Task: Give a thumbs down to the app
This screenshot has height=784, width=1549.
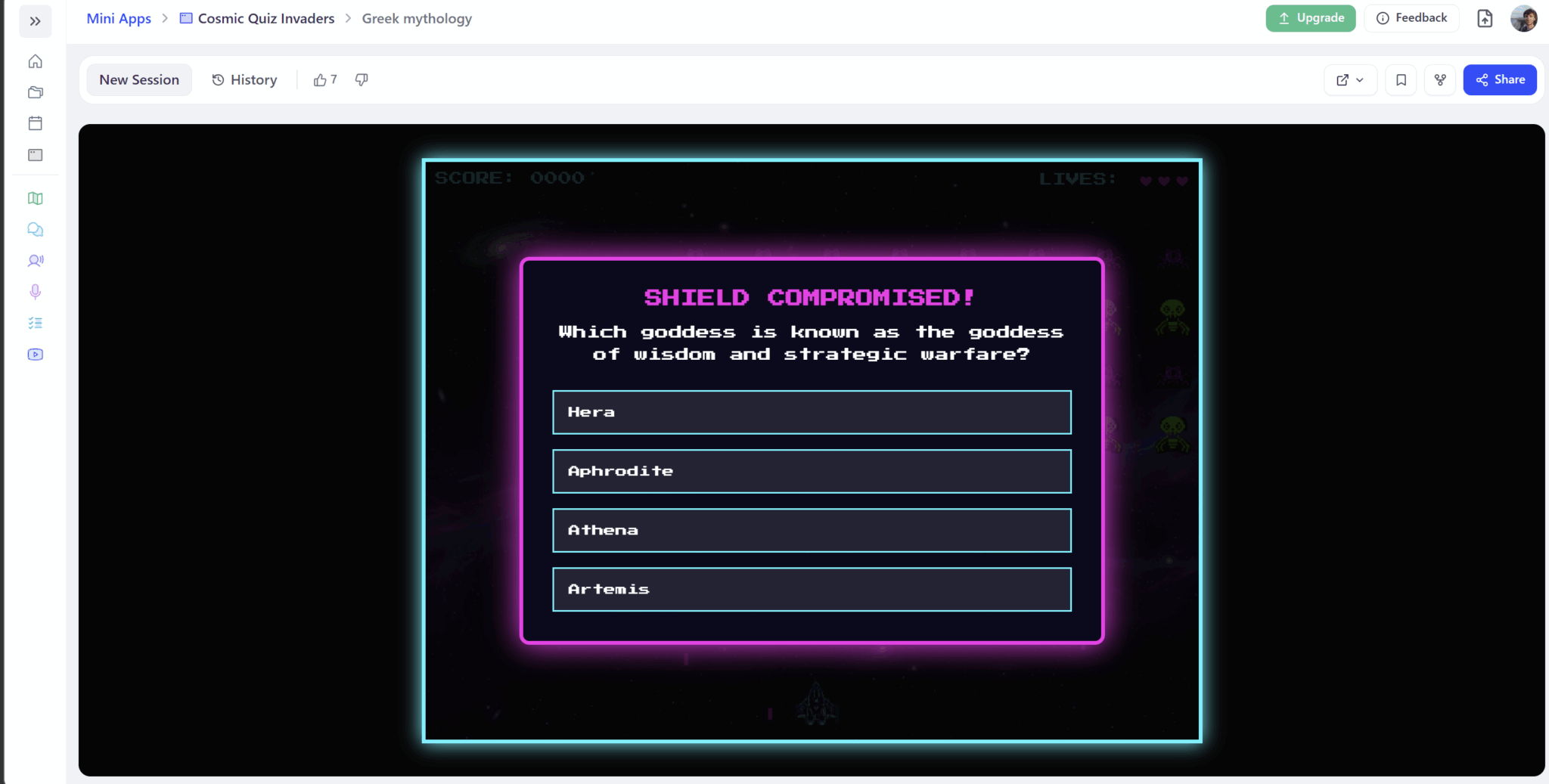Action: [361, 79]
